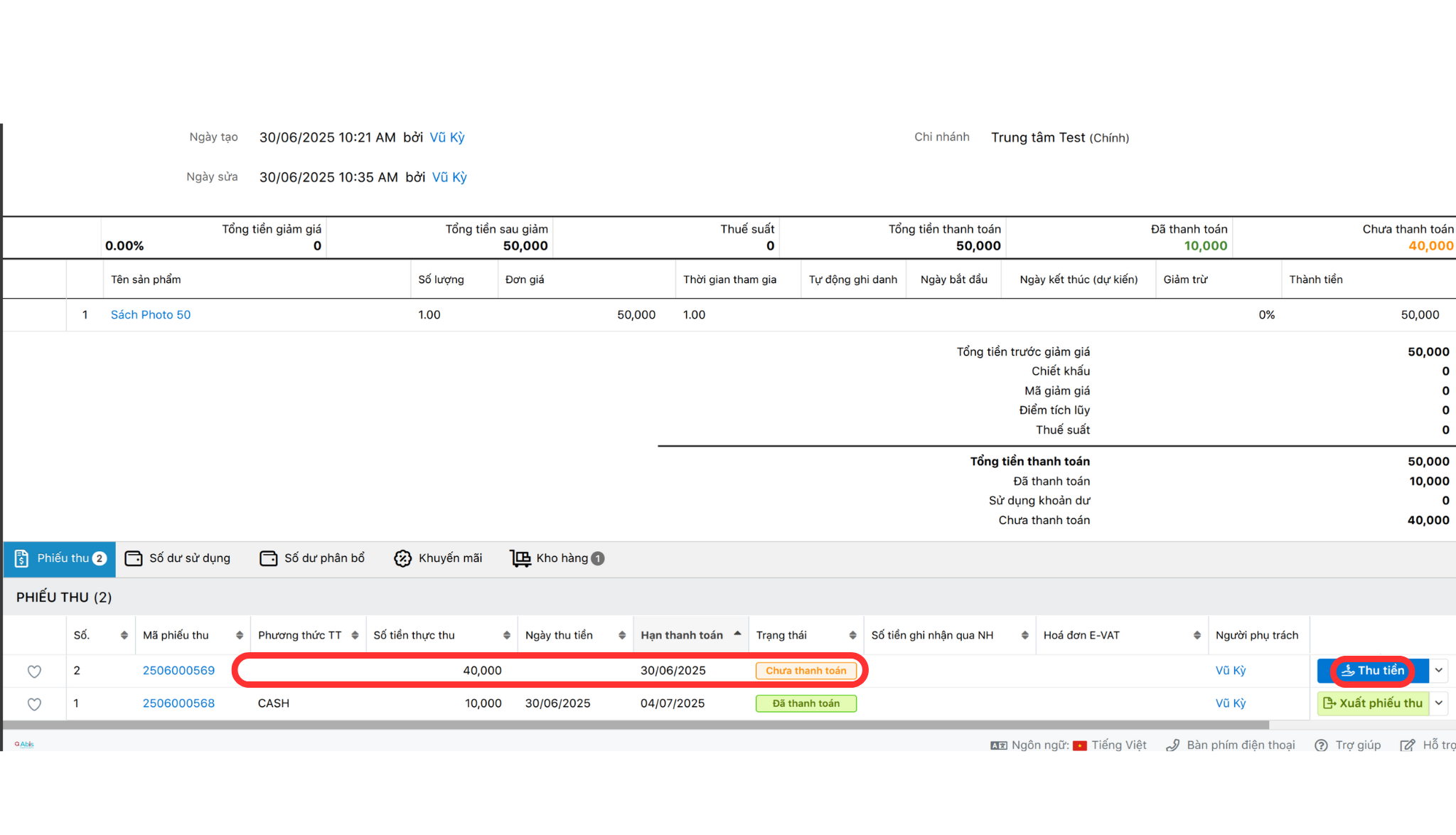The image size is (1456, 835).
Task: Open the Sách Photo 50 product link
Action: click(151, 314)
